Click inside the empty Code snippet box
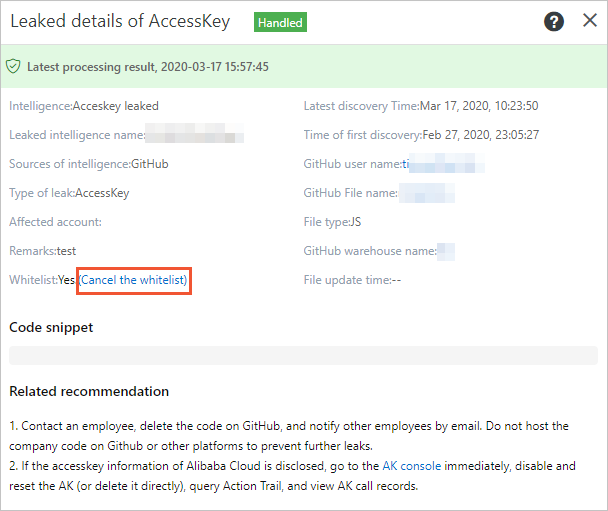Viewport: 608px width, 511px height. [x=303, y=356]
